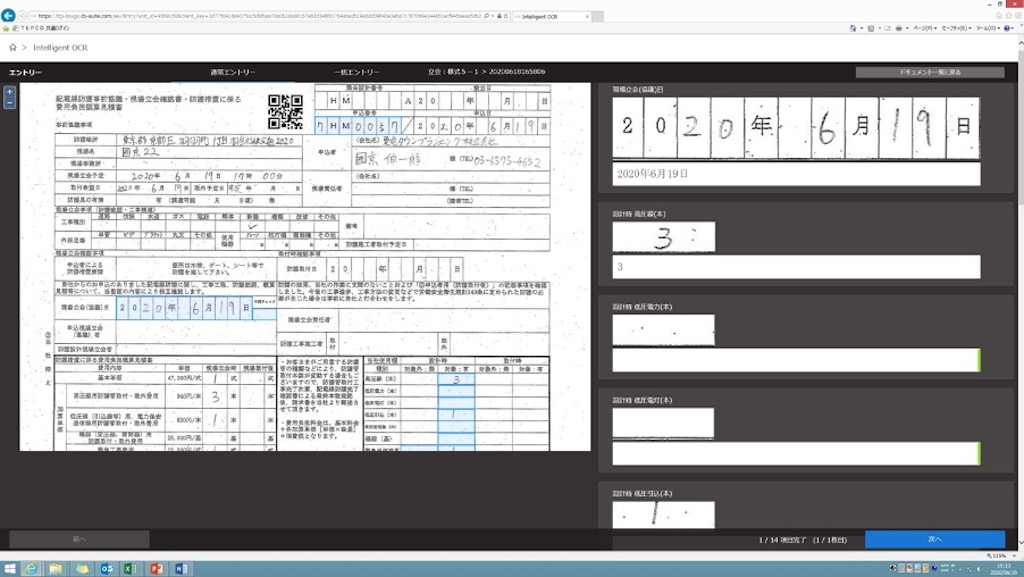
Task: Open Excel from the taskbar
Action: 131,569
